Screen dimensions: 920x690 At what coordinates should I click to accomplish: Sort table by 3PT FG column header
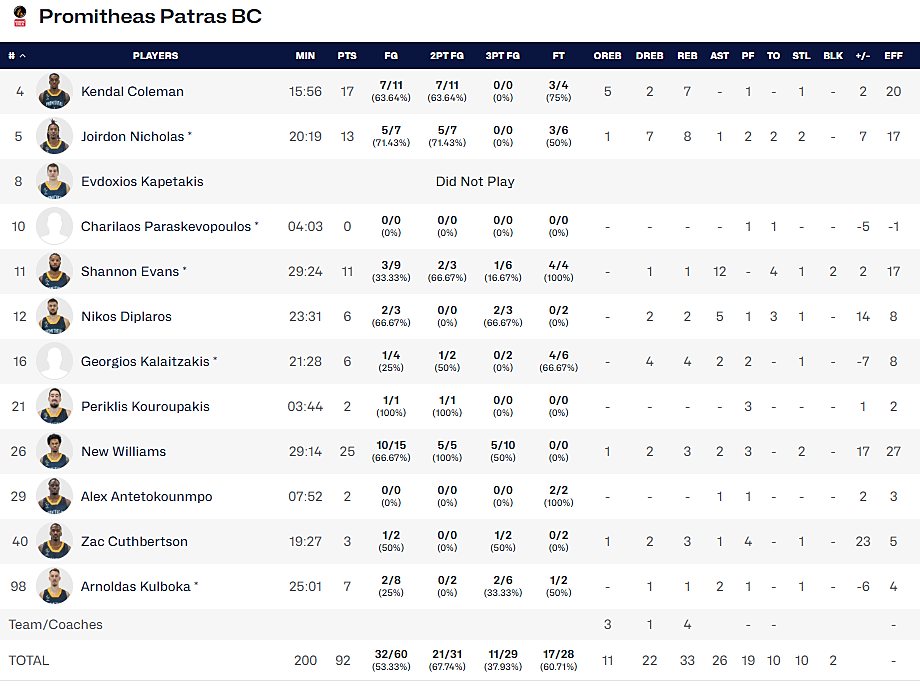point(502,56)
